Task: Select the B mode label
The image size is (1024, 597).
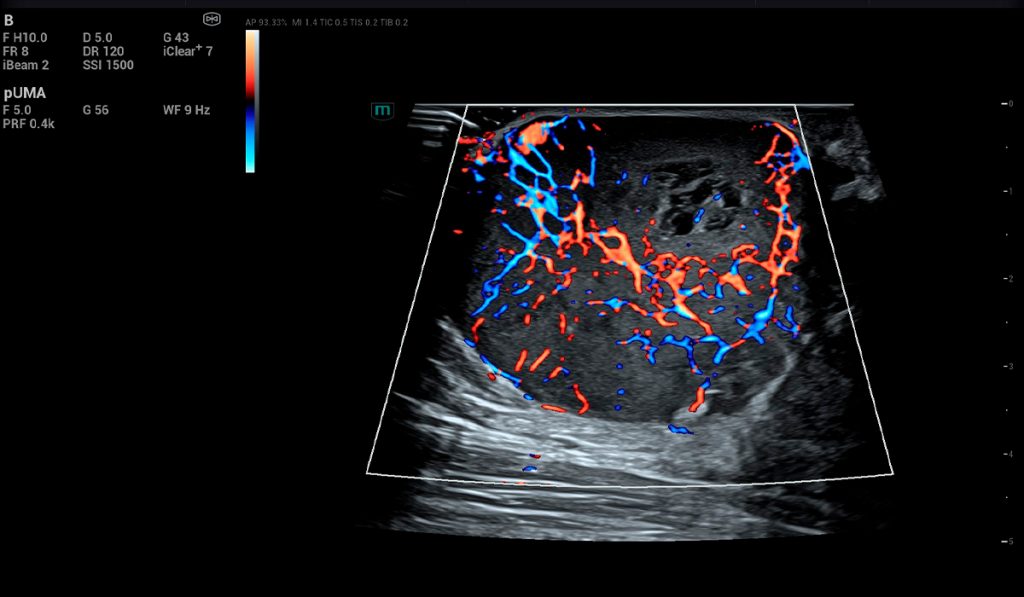Action: [x=9, y=20]
